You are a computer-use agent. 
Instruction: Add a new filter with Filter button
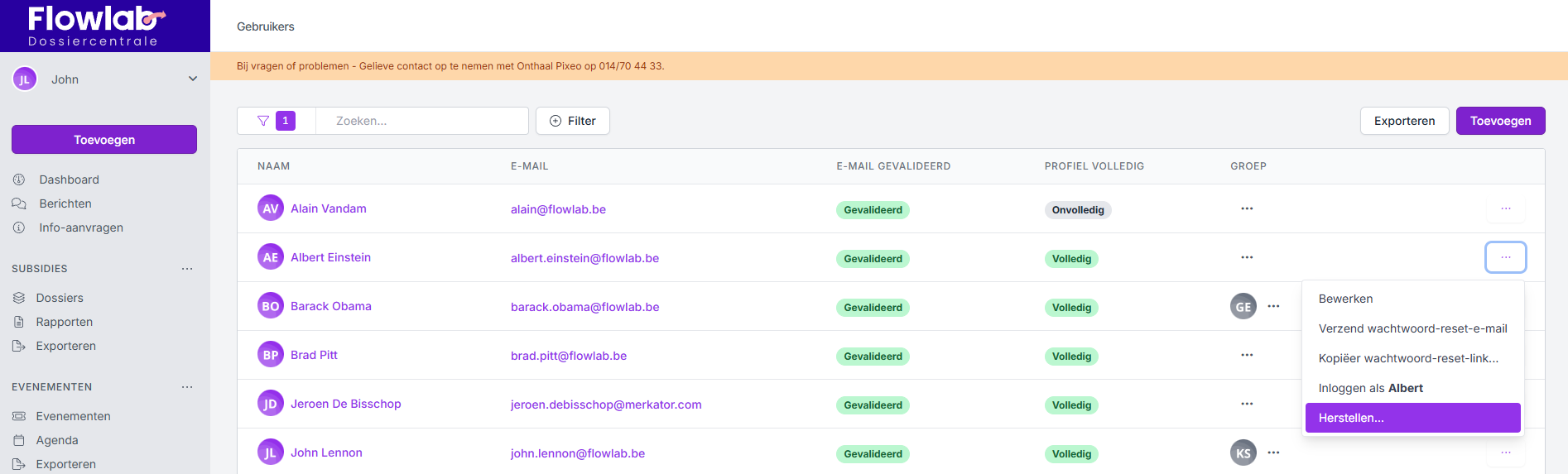click(573, 121)
